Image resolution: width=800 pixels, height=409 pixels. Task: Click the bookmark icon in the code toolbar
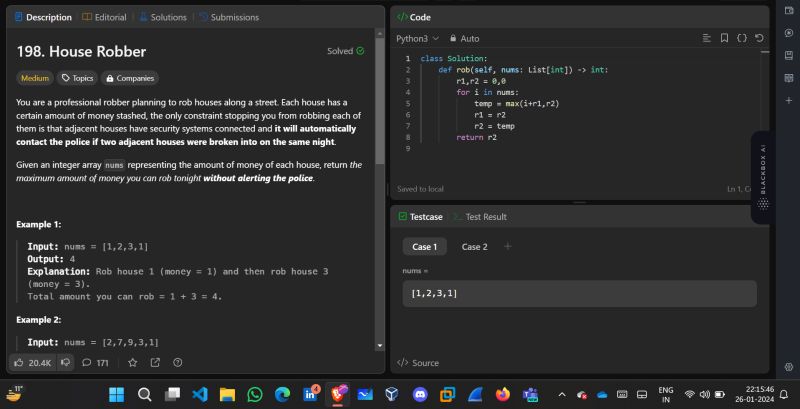click(x=724, y=38)
